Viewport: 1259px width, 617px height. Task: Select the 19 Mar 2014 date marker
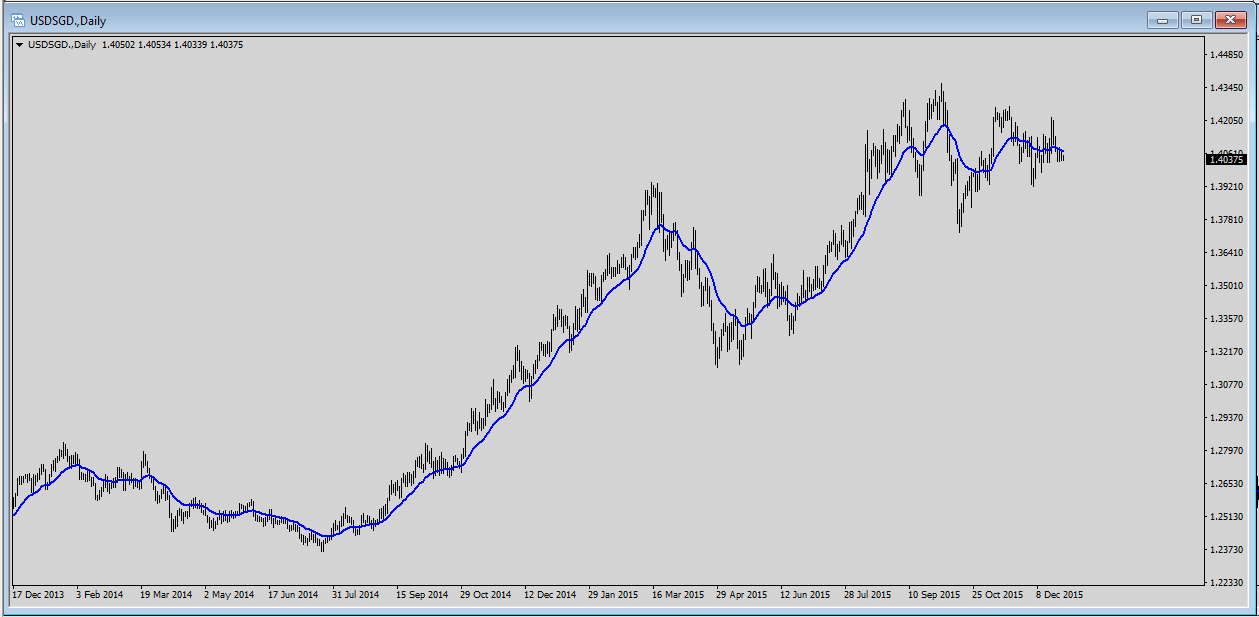click(x=166, y=594)
